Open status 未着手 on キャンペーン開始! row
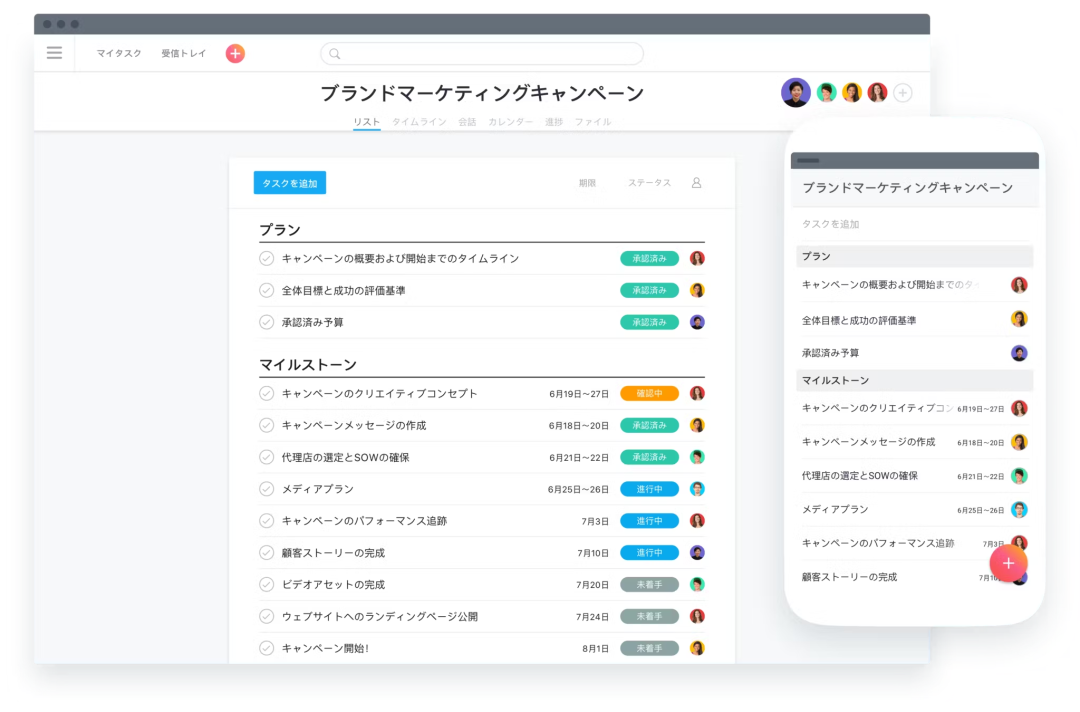The width and height of the screenshot is (1080, 712). click(x=650, y=648)
